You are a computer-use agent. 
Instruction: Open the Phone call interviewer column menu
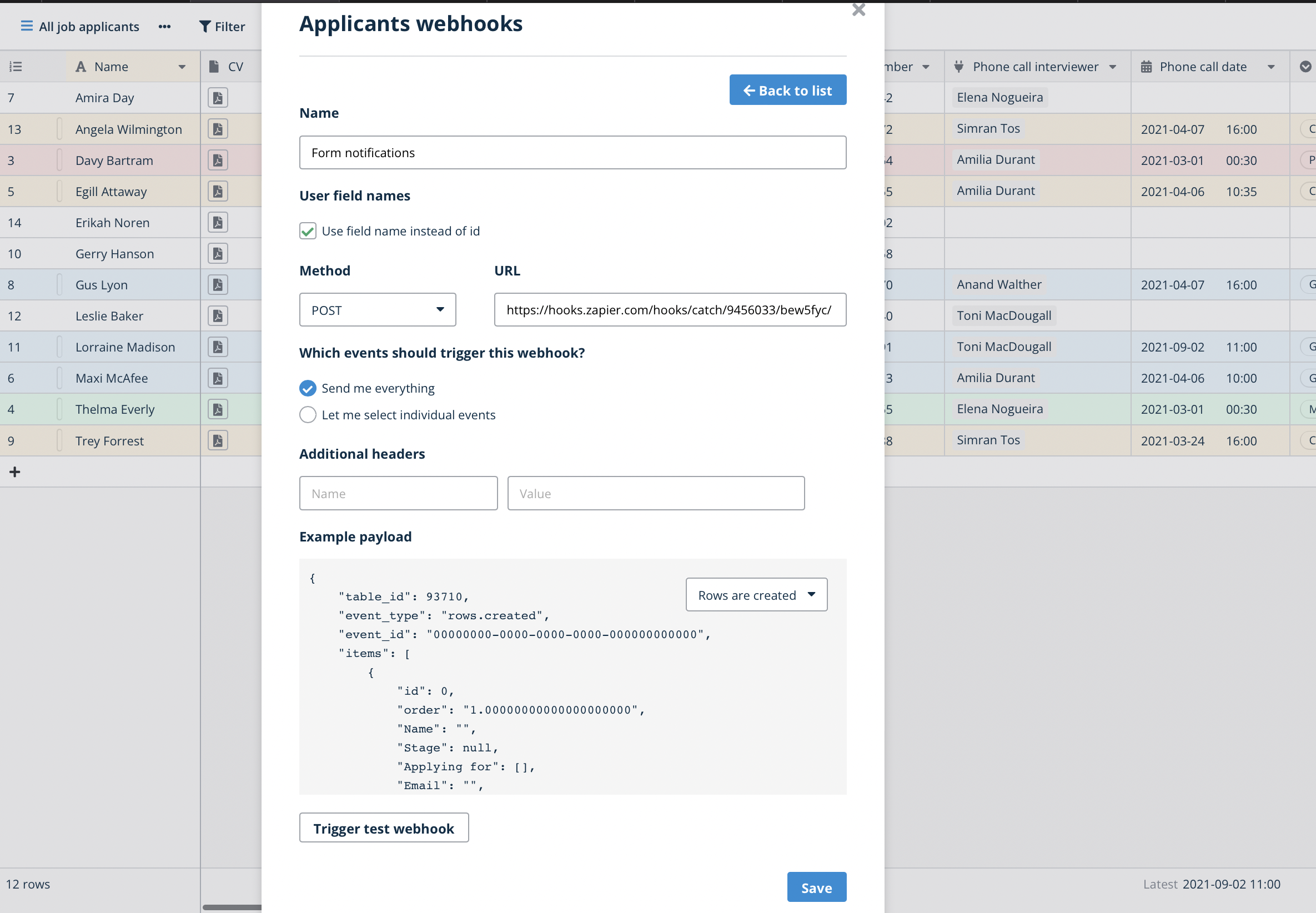(1112, 67)
